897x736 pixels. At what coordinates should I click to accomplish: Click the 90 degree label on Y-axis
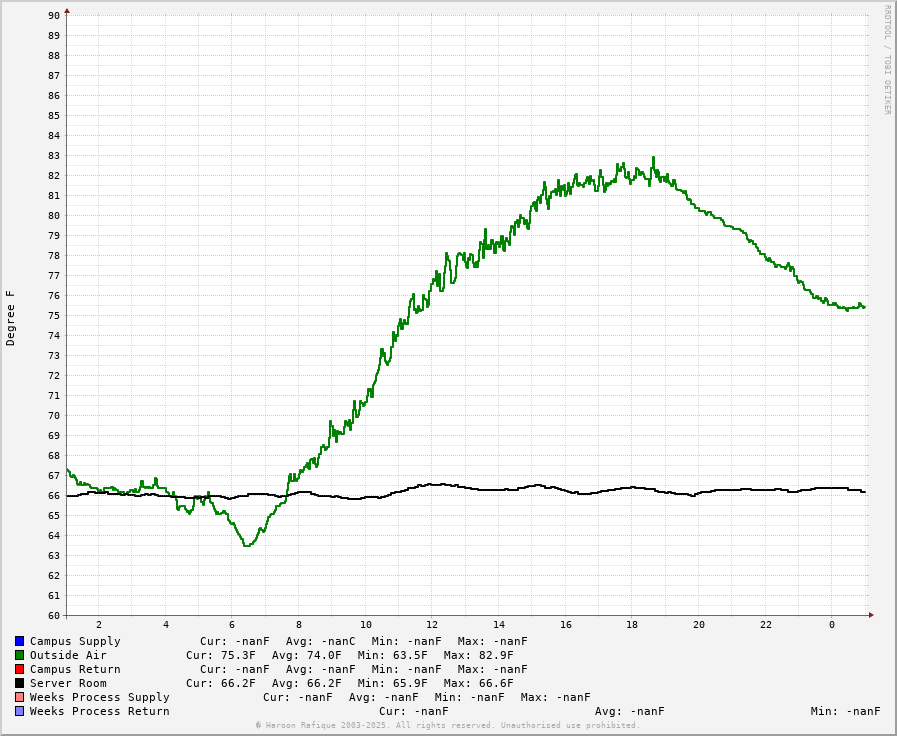click(x=53, y=15)
